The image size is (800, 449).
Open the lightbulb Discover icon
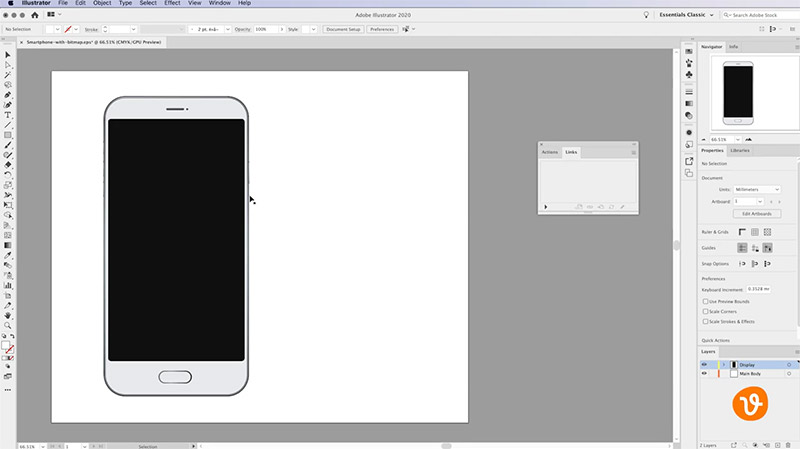pyautogui.click(x=646, y=15)
